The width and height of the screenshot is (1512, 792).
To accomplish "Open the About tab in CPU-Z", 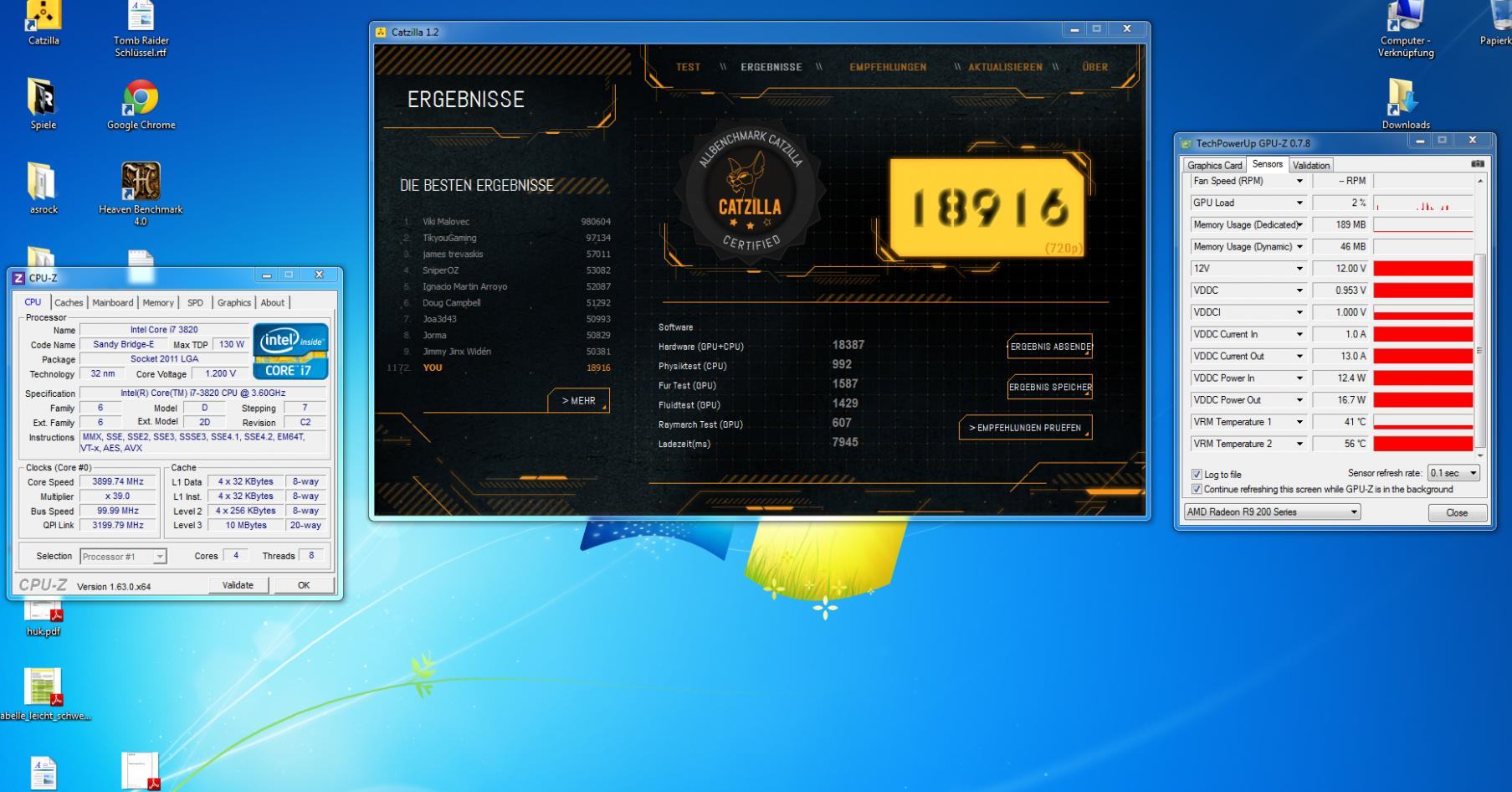I will point(273,303).
